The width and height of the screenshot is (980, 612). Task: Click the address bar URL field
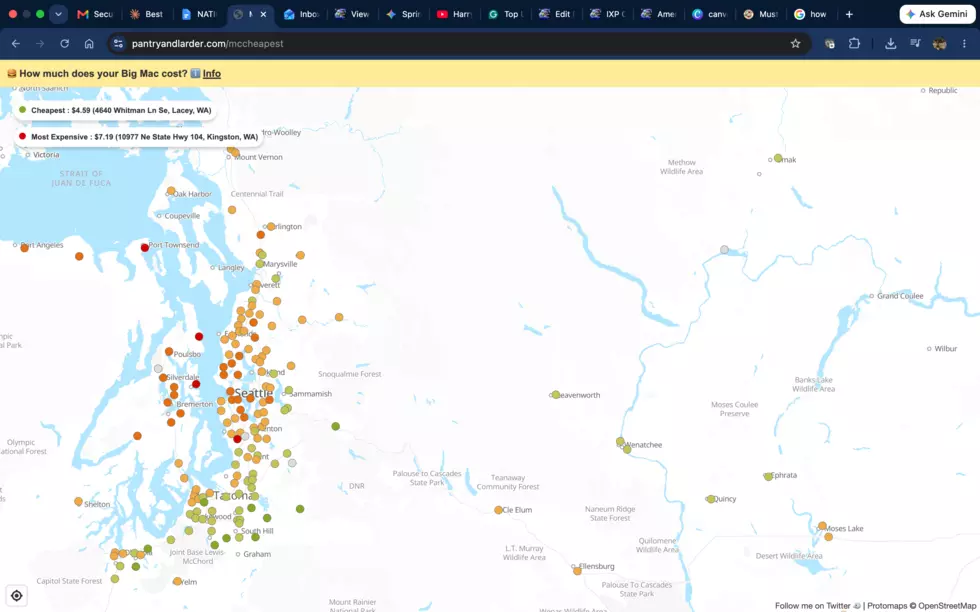449,44
